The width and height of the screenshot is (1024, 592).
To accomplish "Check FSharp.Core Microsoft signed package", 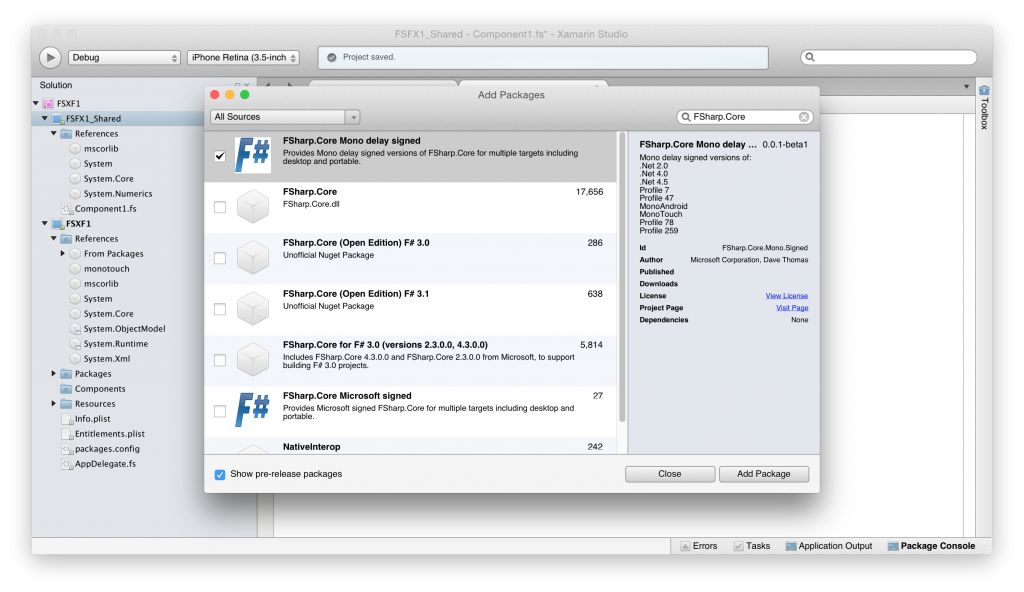I will tap(220, 411).
